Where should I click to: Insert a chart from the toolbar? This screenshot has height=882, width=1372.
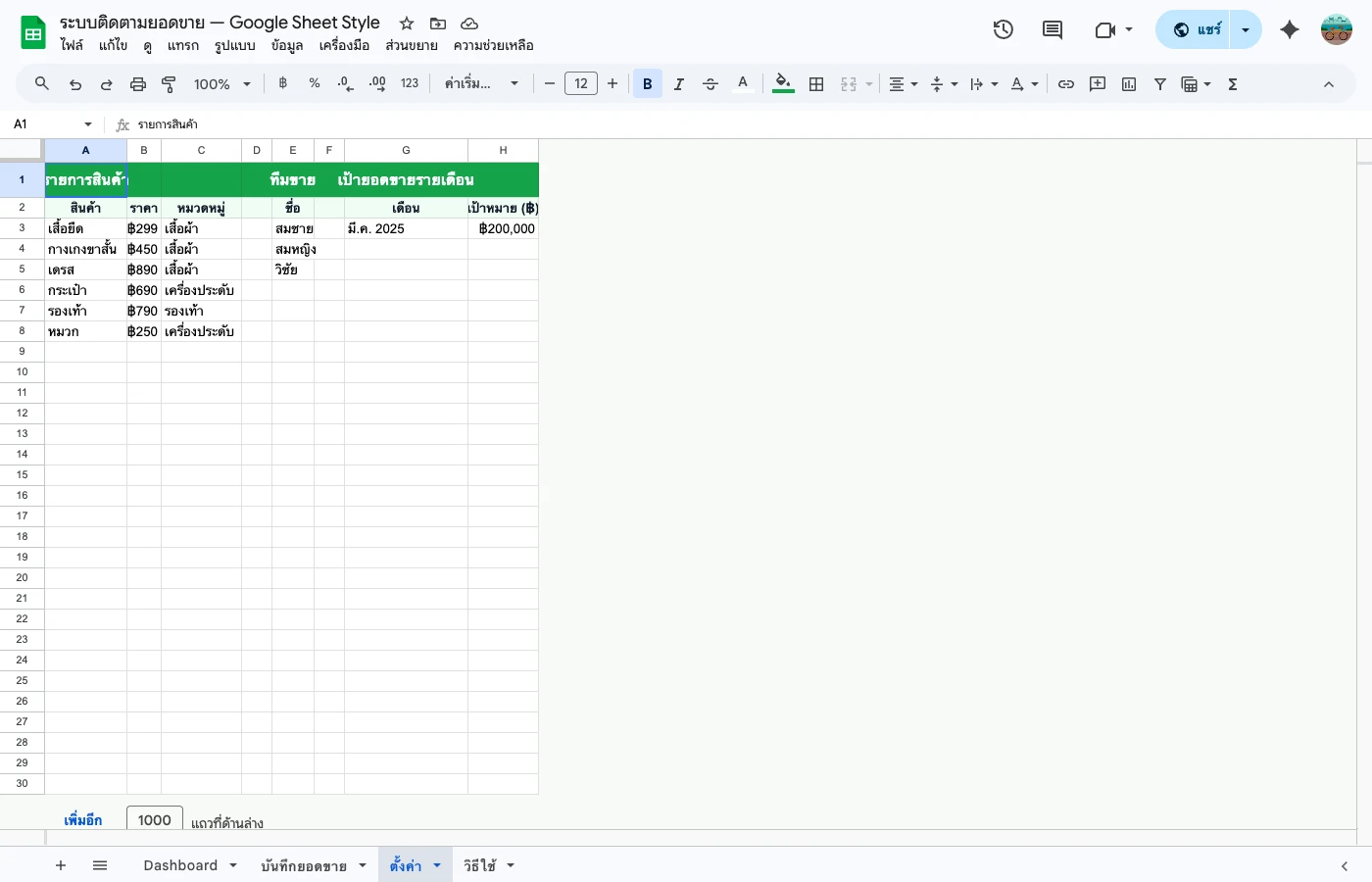(1128, 83)
